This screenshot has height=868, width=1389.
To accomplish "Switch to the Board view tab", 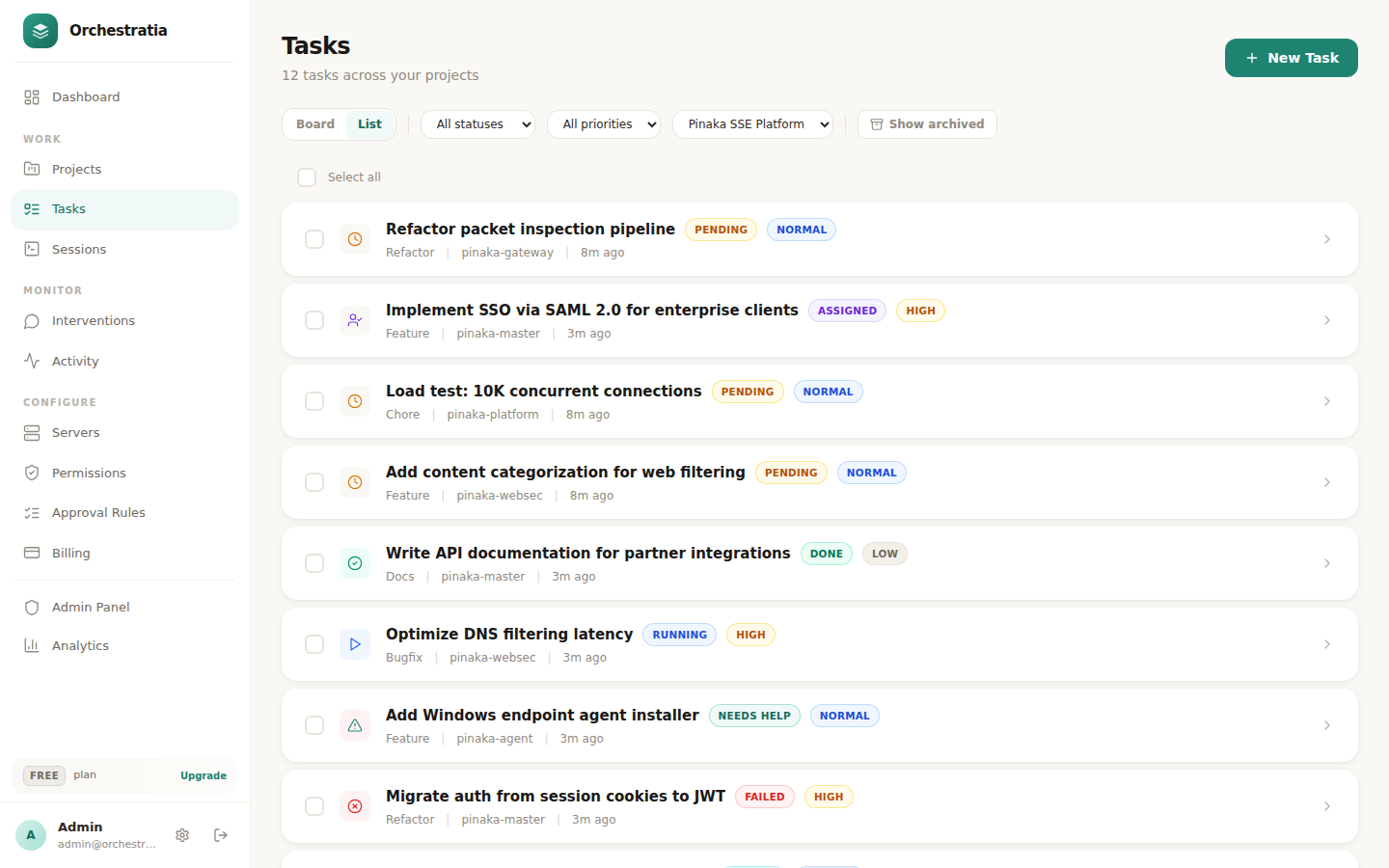I will tap(314, 123).
